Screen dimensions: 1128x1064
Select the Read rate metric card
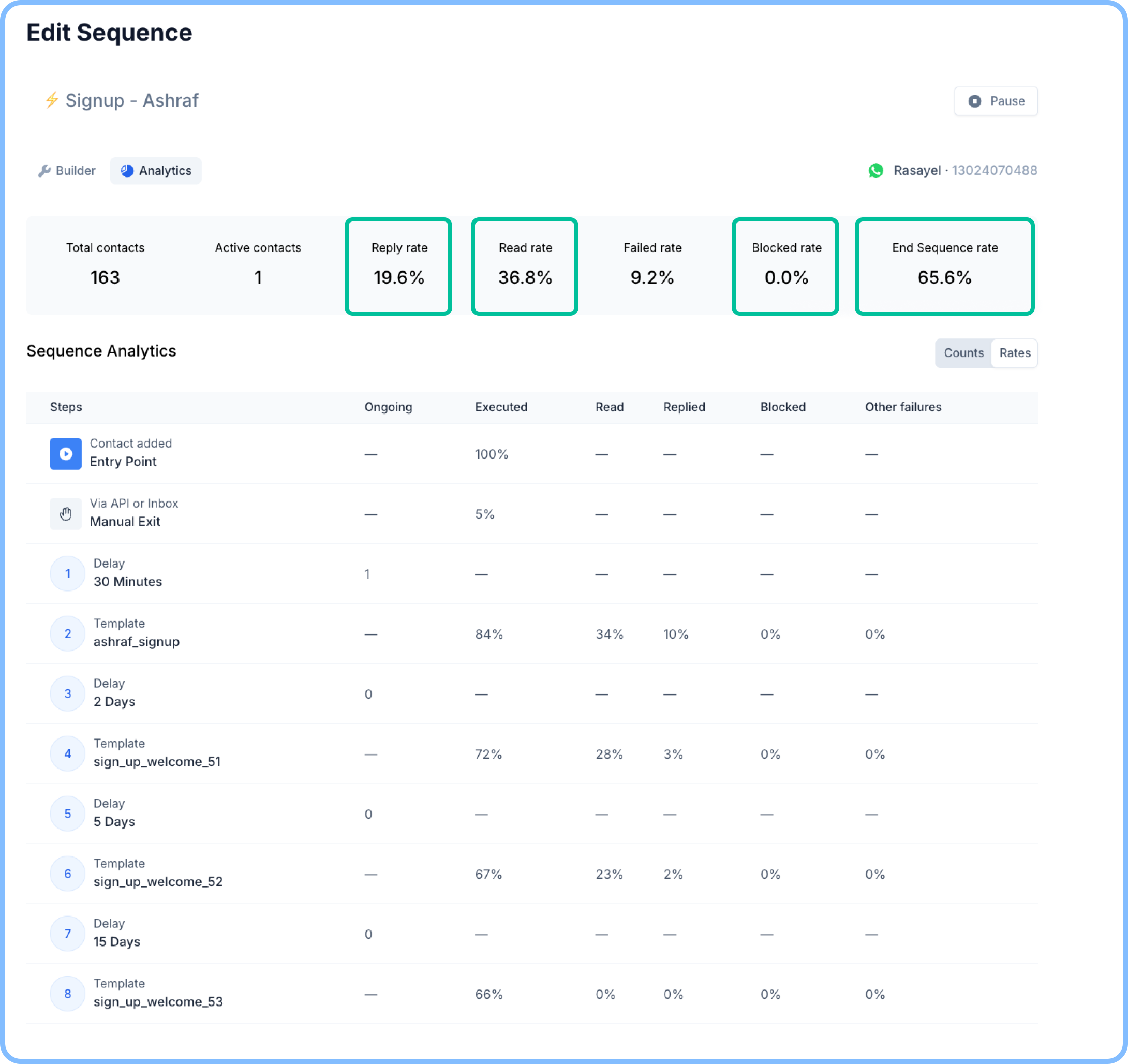(525, 265)
